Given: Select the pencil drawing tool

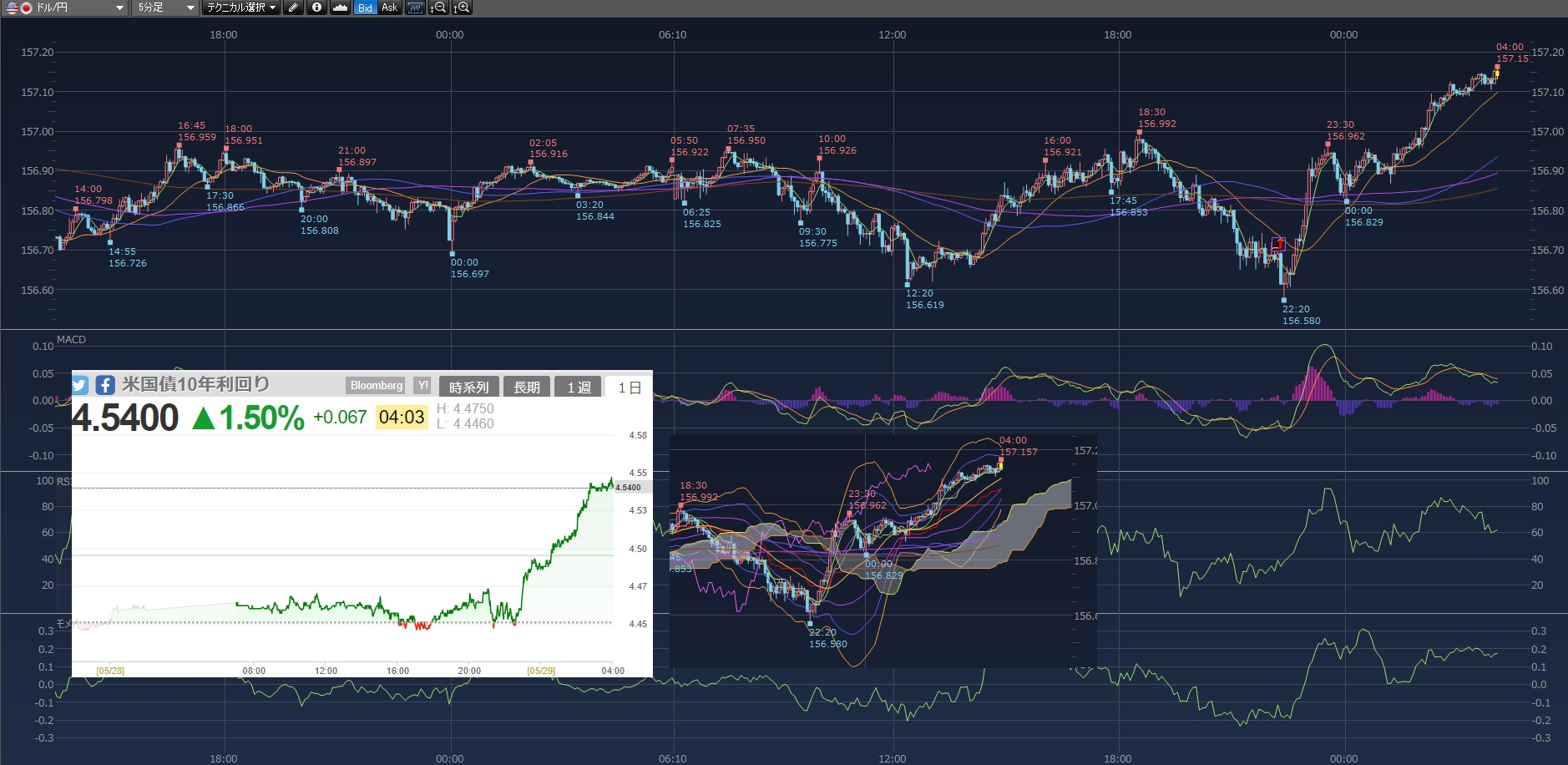Looking at the screenshot, I should click(x=293, y=8).
